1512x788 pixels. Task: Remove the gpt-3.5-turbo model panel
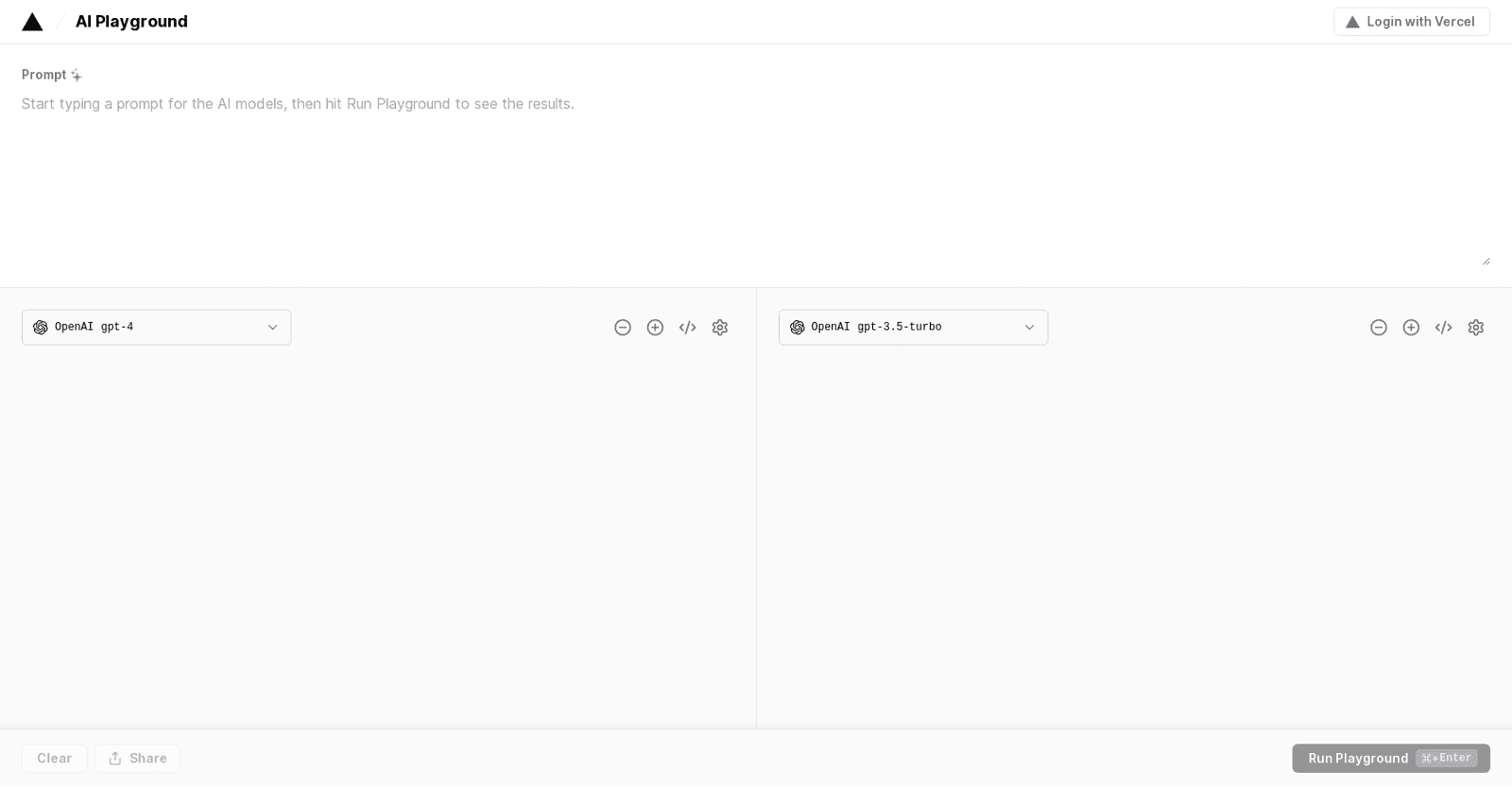(x=1379, y=328)
